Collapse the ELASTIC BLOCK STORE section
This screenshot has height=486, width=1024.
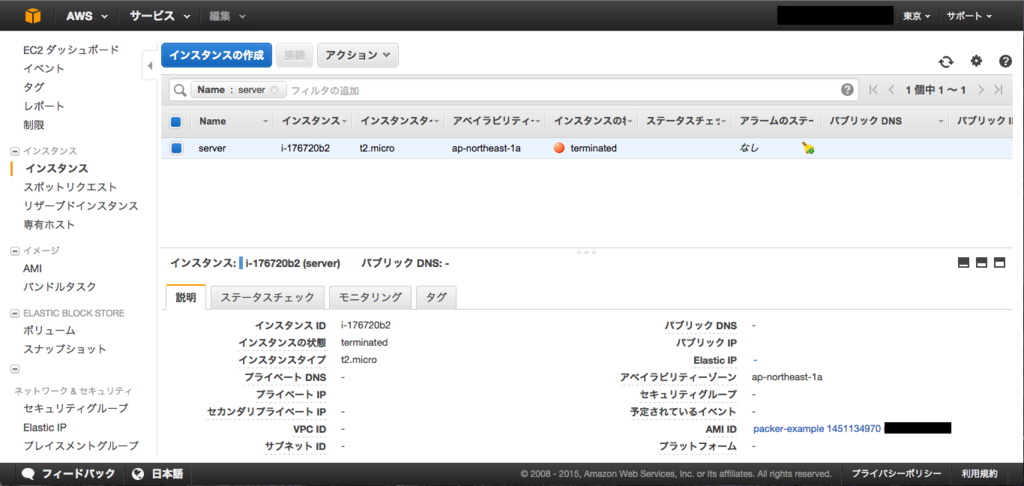15,314
